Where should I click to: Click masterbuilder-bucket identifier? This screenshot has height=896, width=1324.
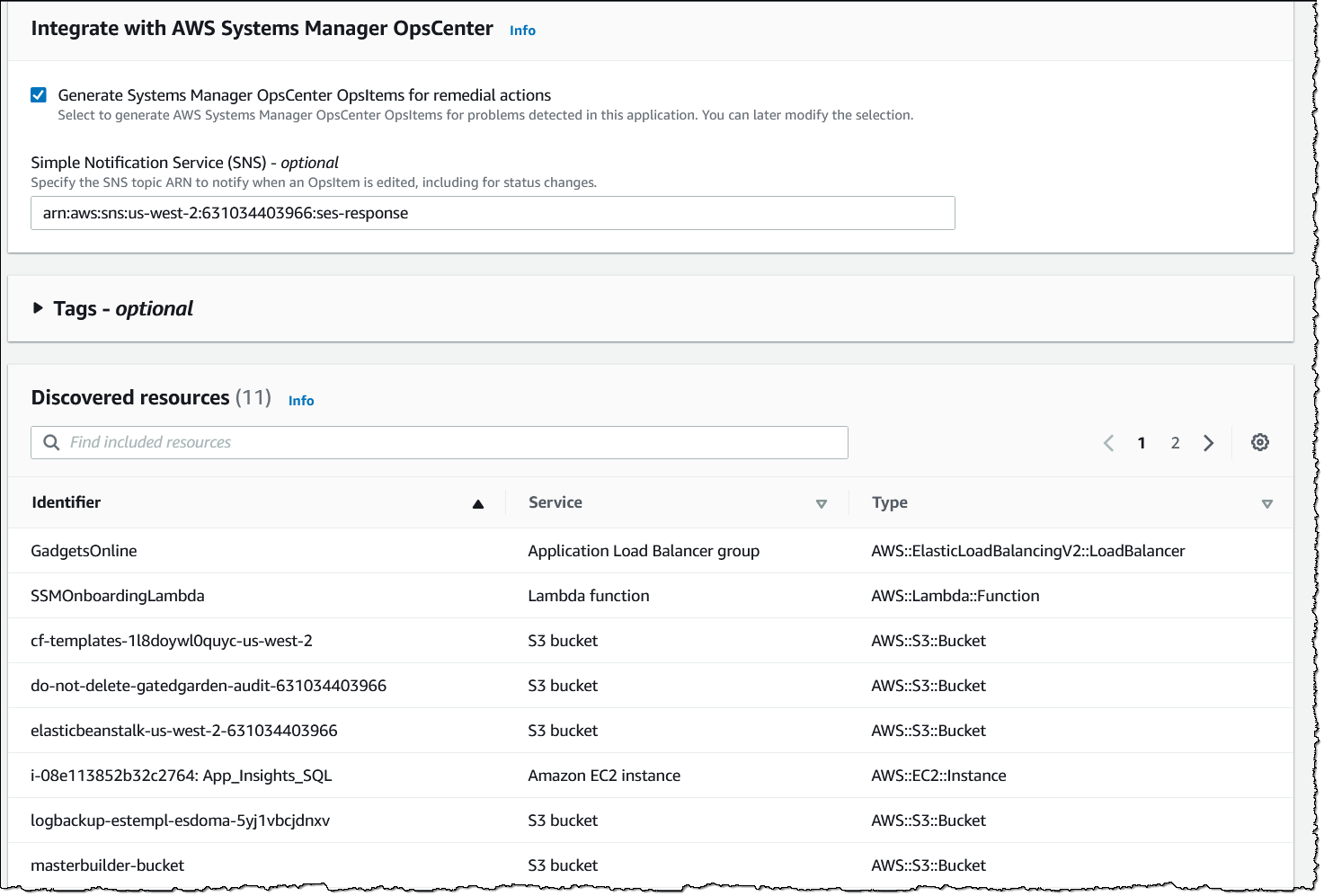pyautogui.click(x=108, y=865)
